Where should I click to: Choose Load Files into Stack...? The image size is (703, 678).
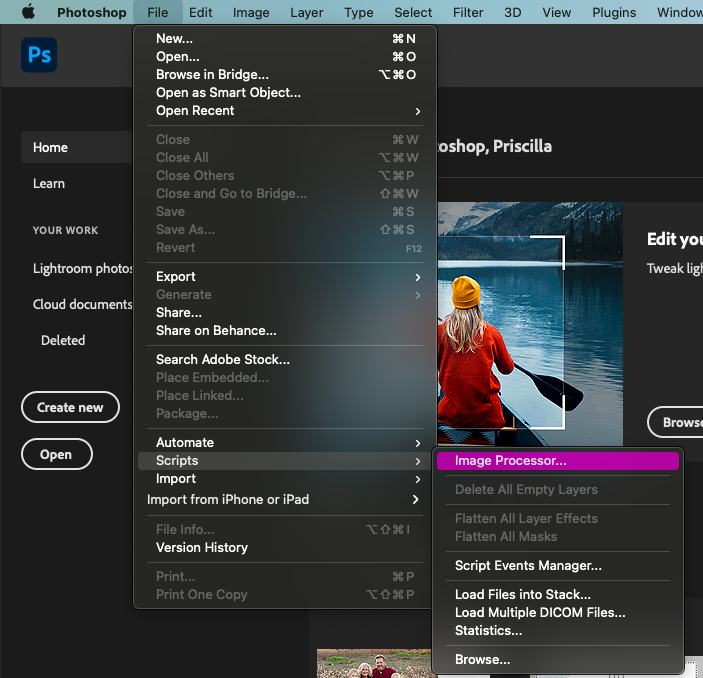click(x=558, y=595)
